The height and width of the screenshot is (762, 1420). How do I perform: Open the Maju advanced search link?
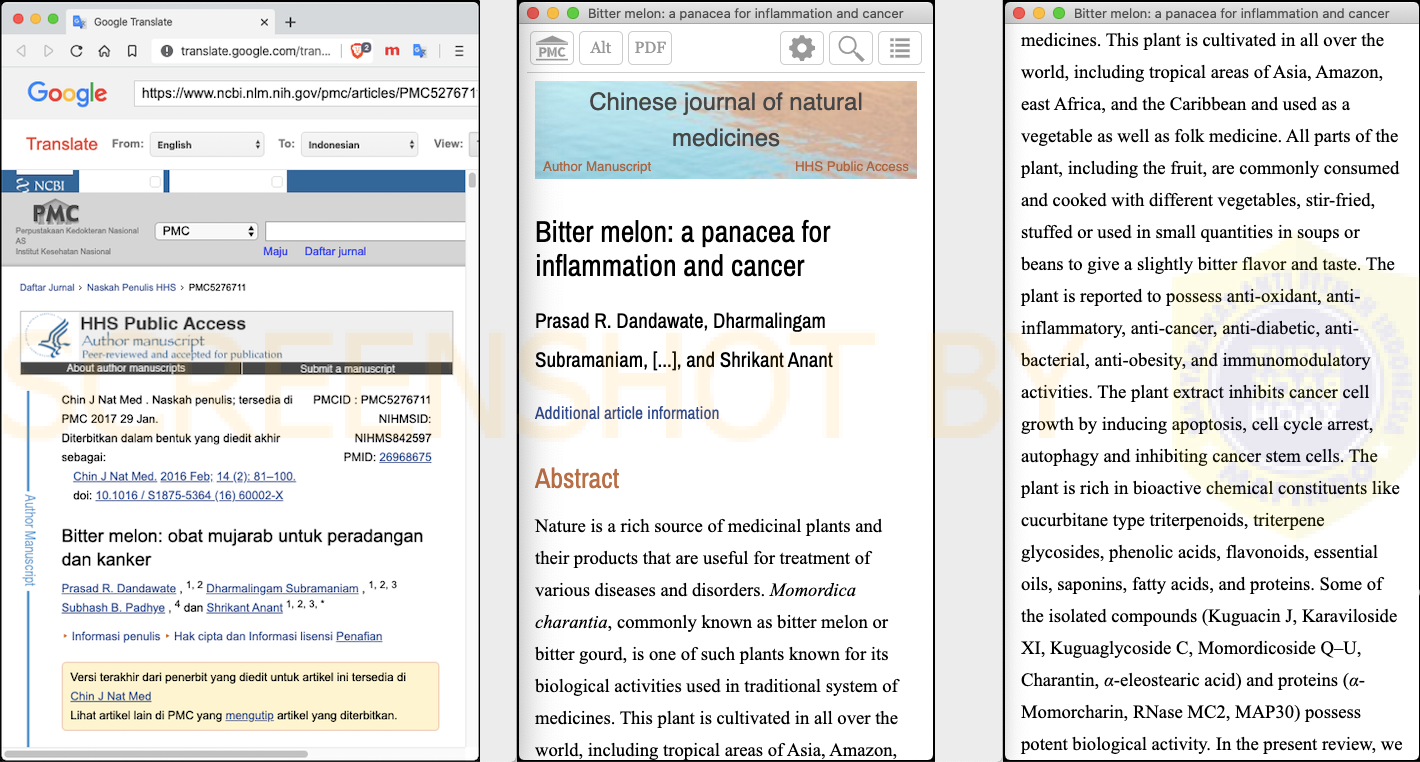point(275,251)
